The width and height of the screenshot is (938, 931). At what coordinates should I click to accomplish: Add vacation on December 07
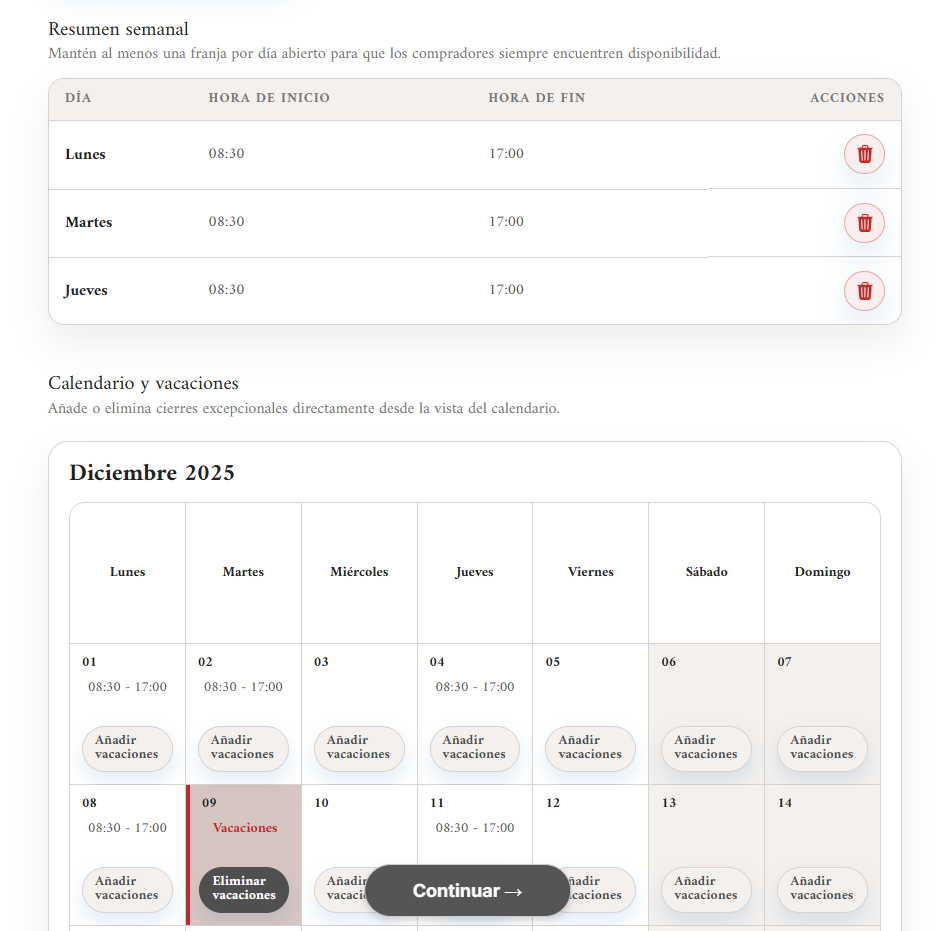pyautogui.click(x=822, y=748)
